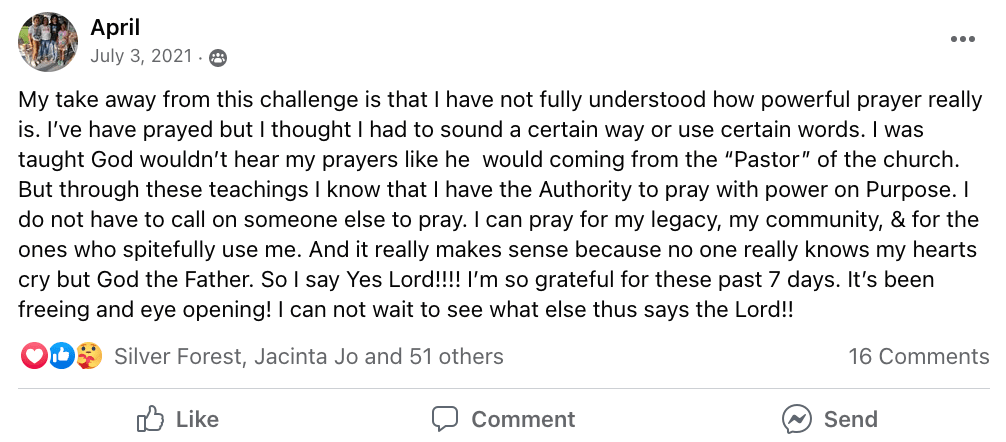Viewport: 1006px width, 442px height.
Task: Expand the 16 Comments thread
Action: (918, 356)
